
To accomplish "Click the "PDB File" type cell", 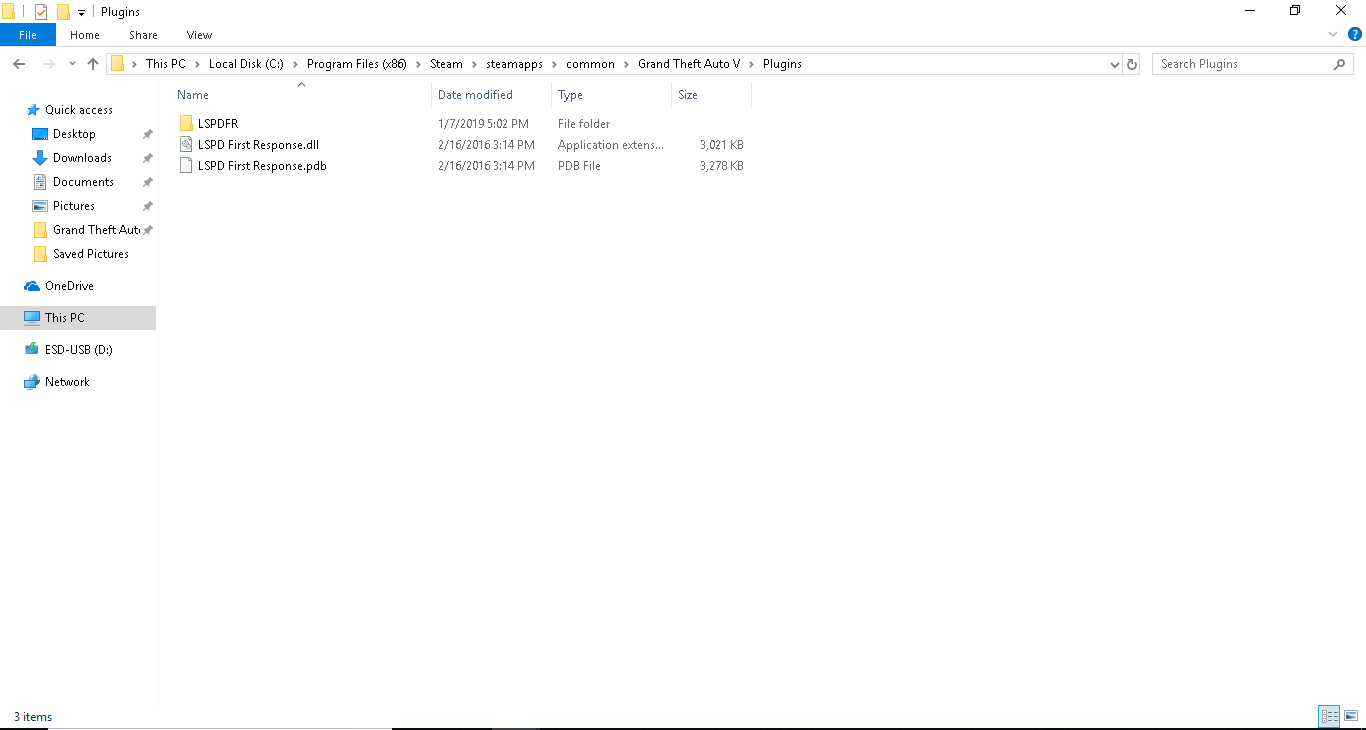I will point(579,166).
